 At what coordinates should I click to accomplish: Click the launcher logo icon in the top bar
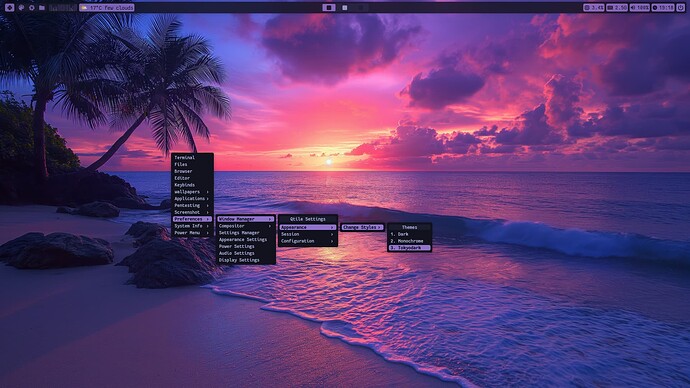coord(9,7)
